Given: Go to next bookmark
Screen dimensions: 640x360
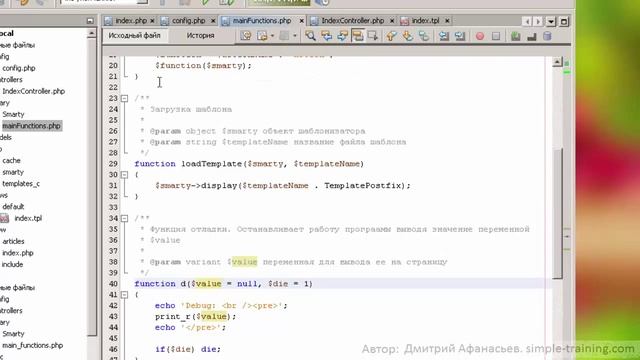Looking at the screenshot, I should tap(407, 36).
